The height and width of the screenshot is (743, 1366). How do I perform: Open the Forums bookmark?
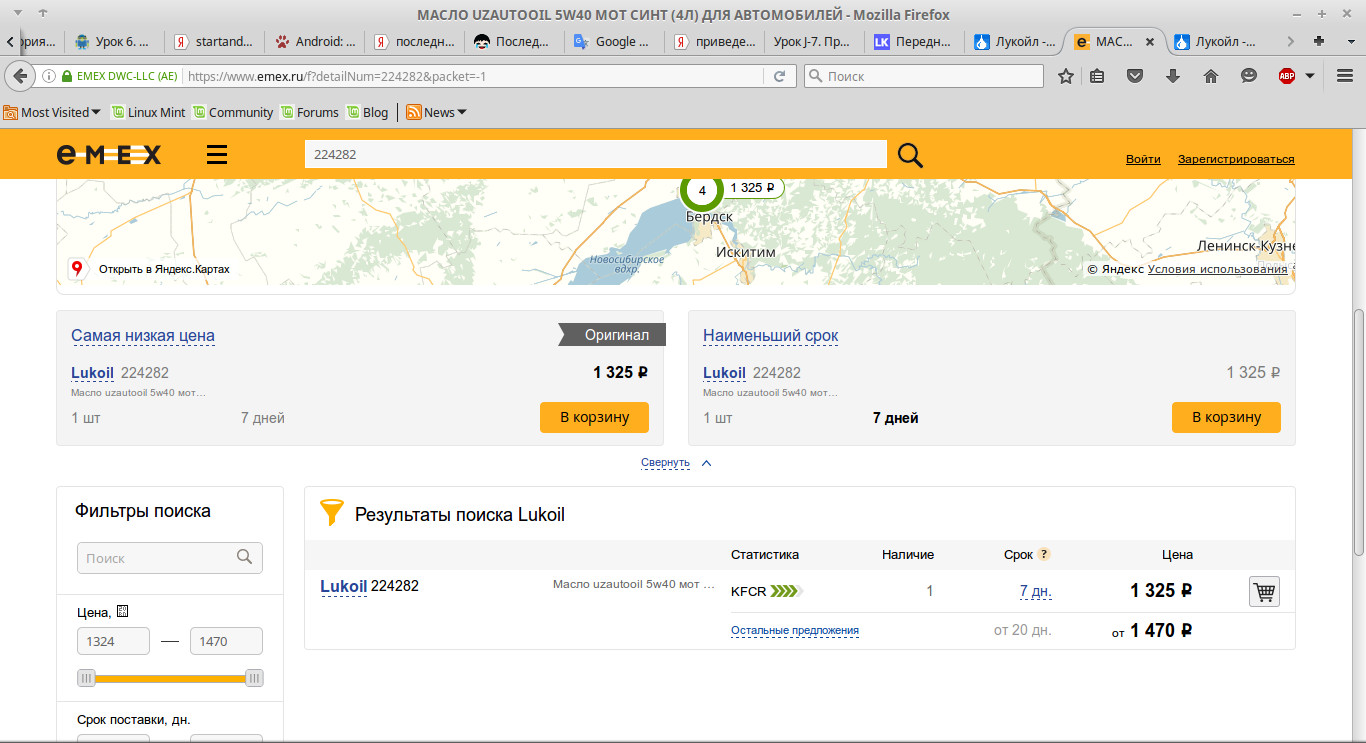tap(310, 112)
